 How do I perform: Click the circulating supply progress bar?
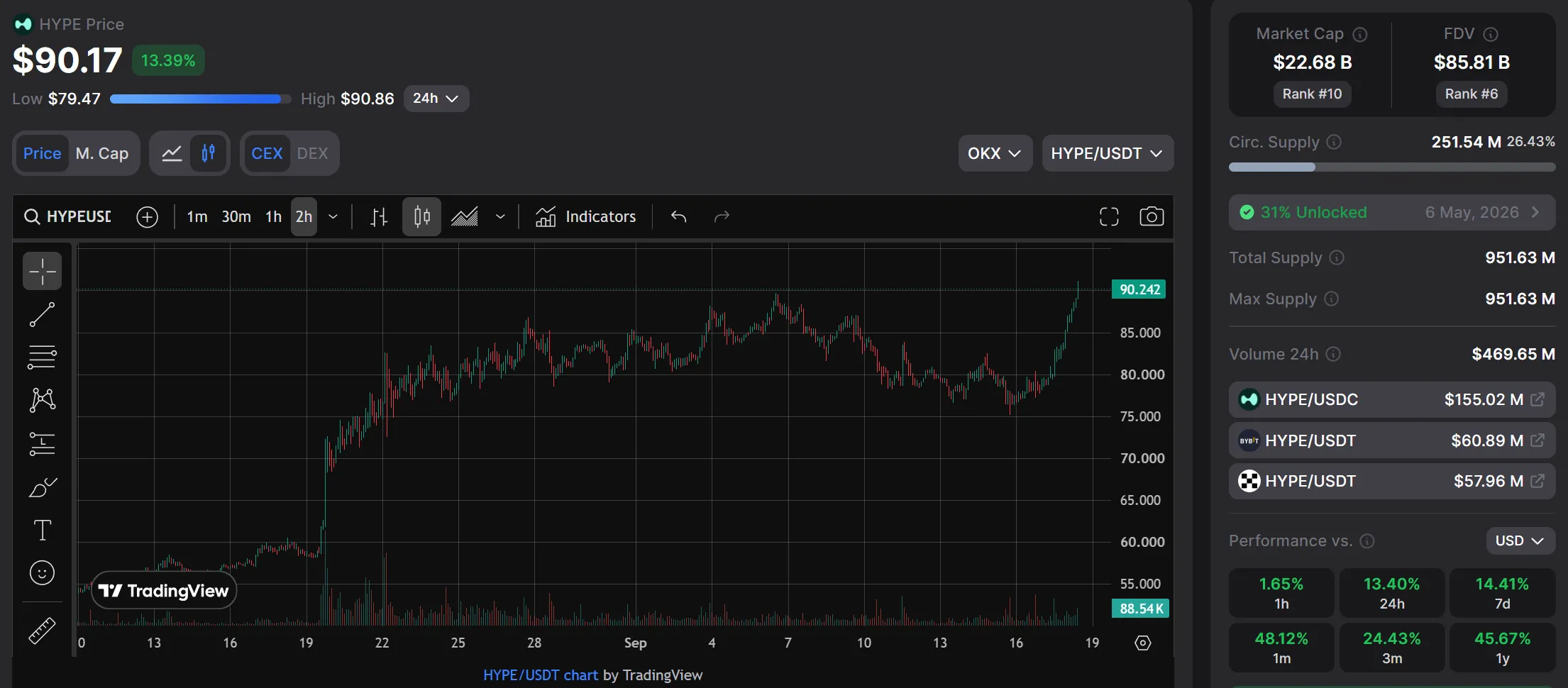coord(1392,167)
